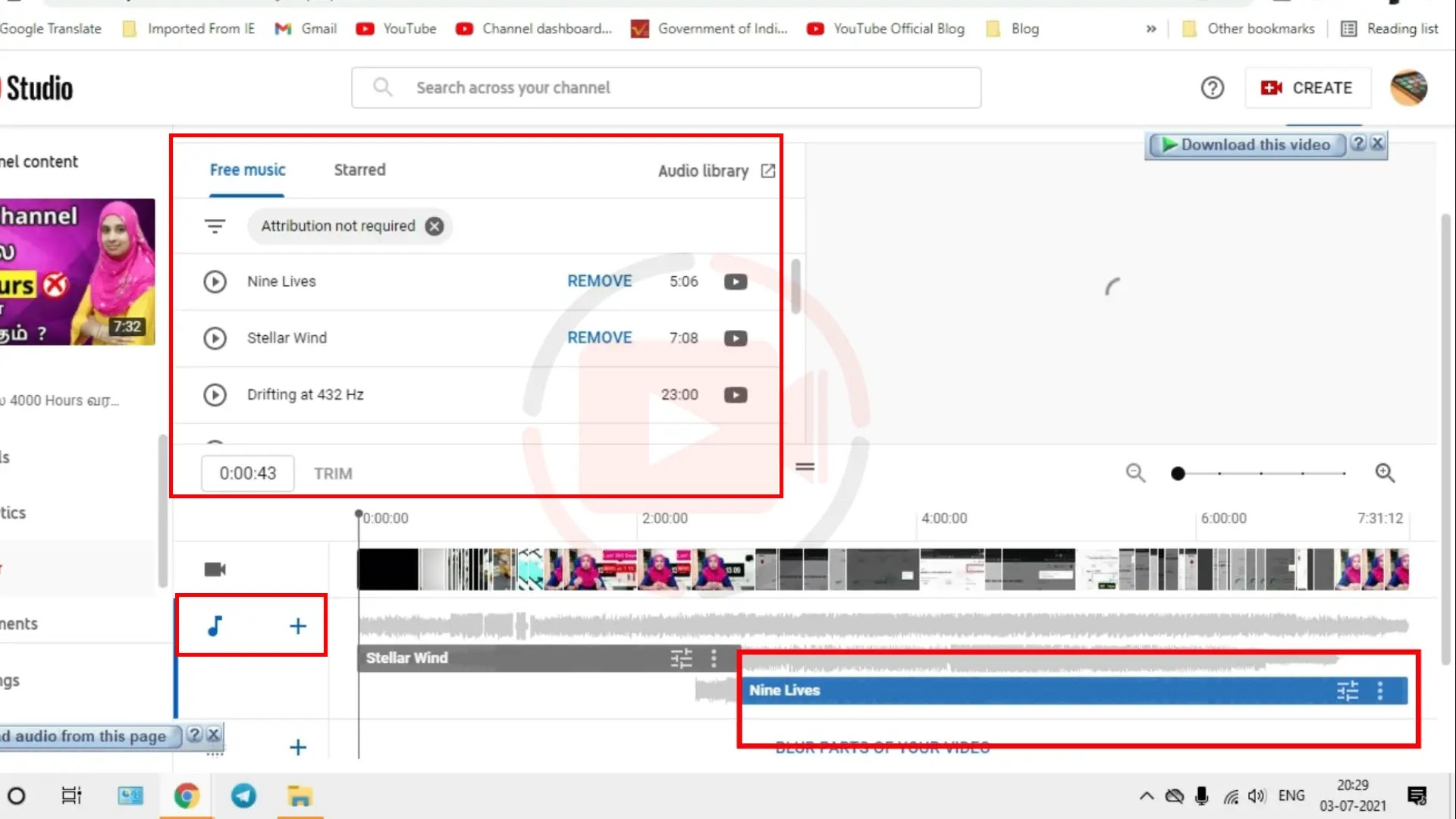Remove Stellar Wind from the video
Viewport: 1456px width, 819px height.
(x=599, y=338)
